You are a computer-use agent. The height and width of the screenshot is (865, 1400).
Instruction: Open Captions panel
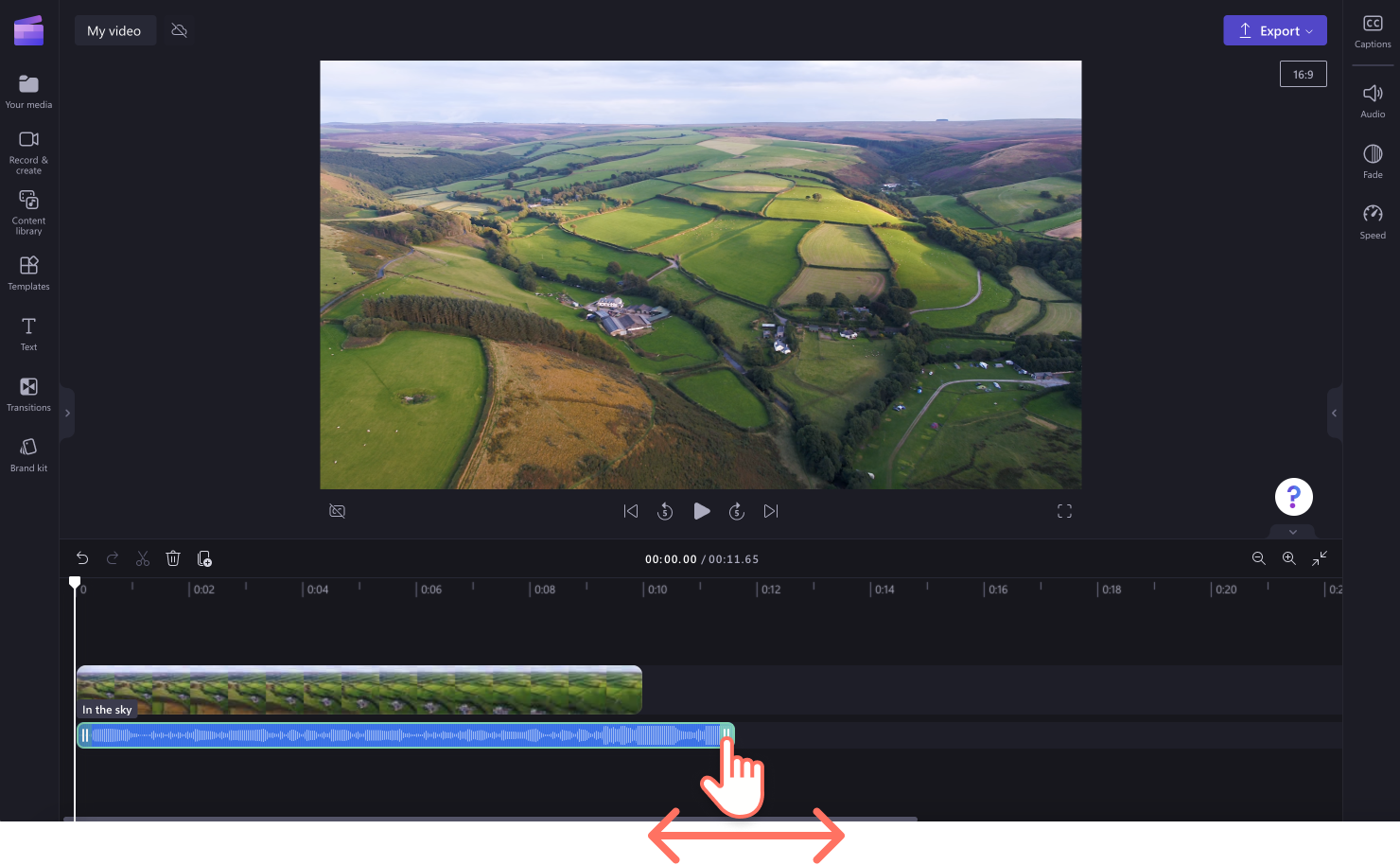(1373, 31)
